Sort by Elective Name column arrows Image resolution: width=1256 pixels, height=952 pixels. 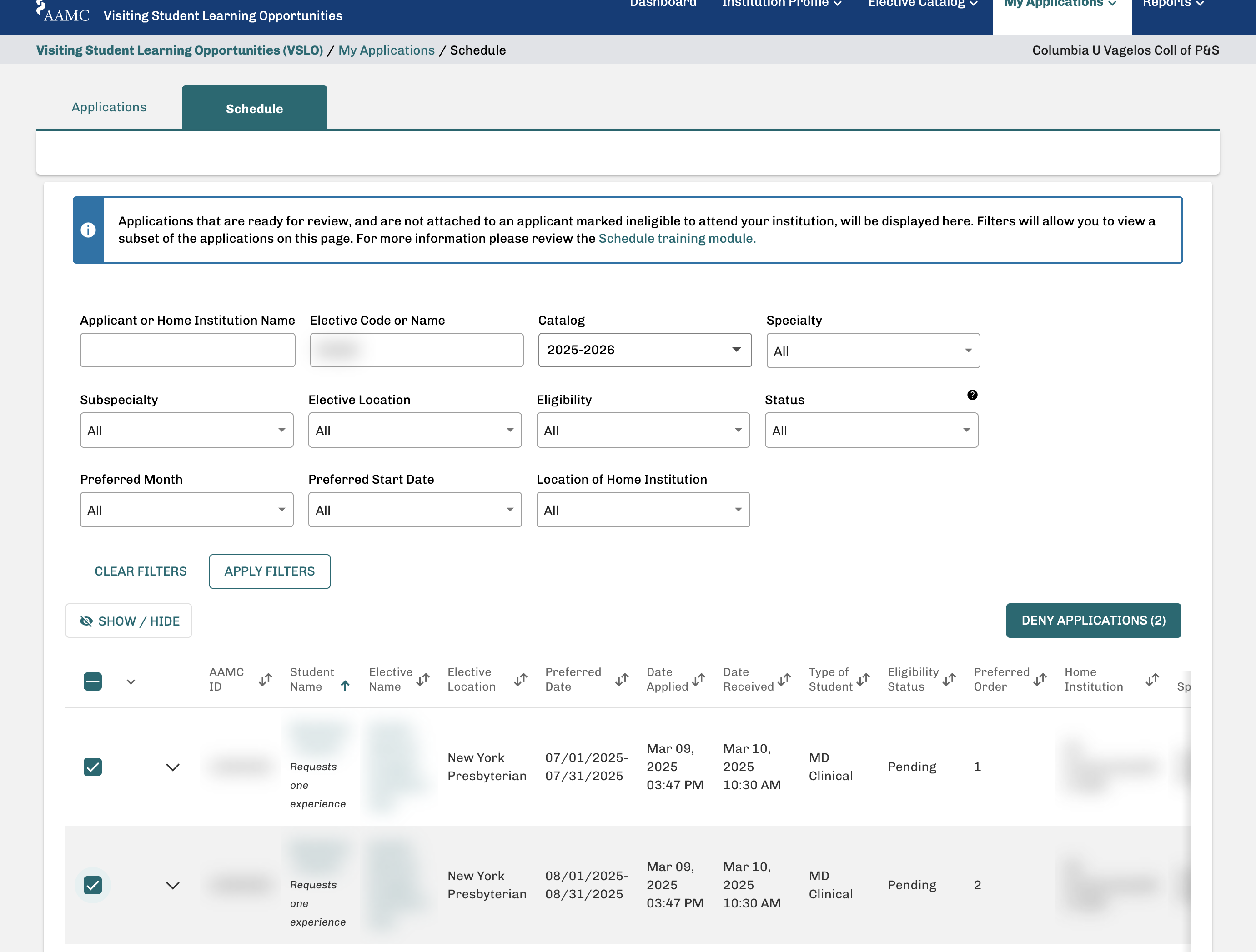(422, 680)
